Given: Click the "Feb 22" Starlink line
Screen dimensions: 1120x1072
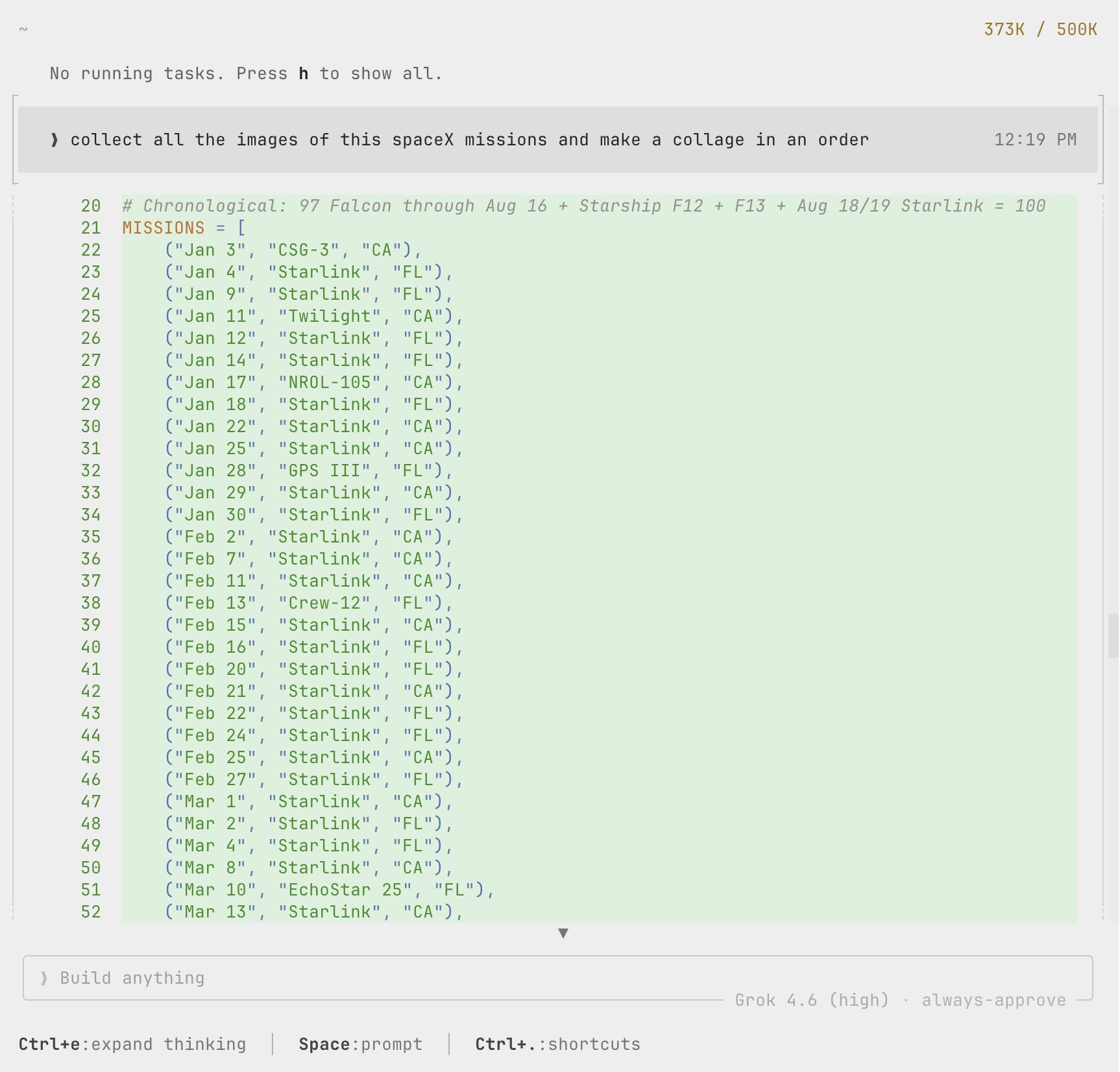Looking at the screenshot, I should 314,713.
